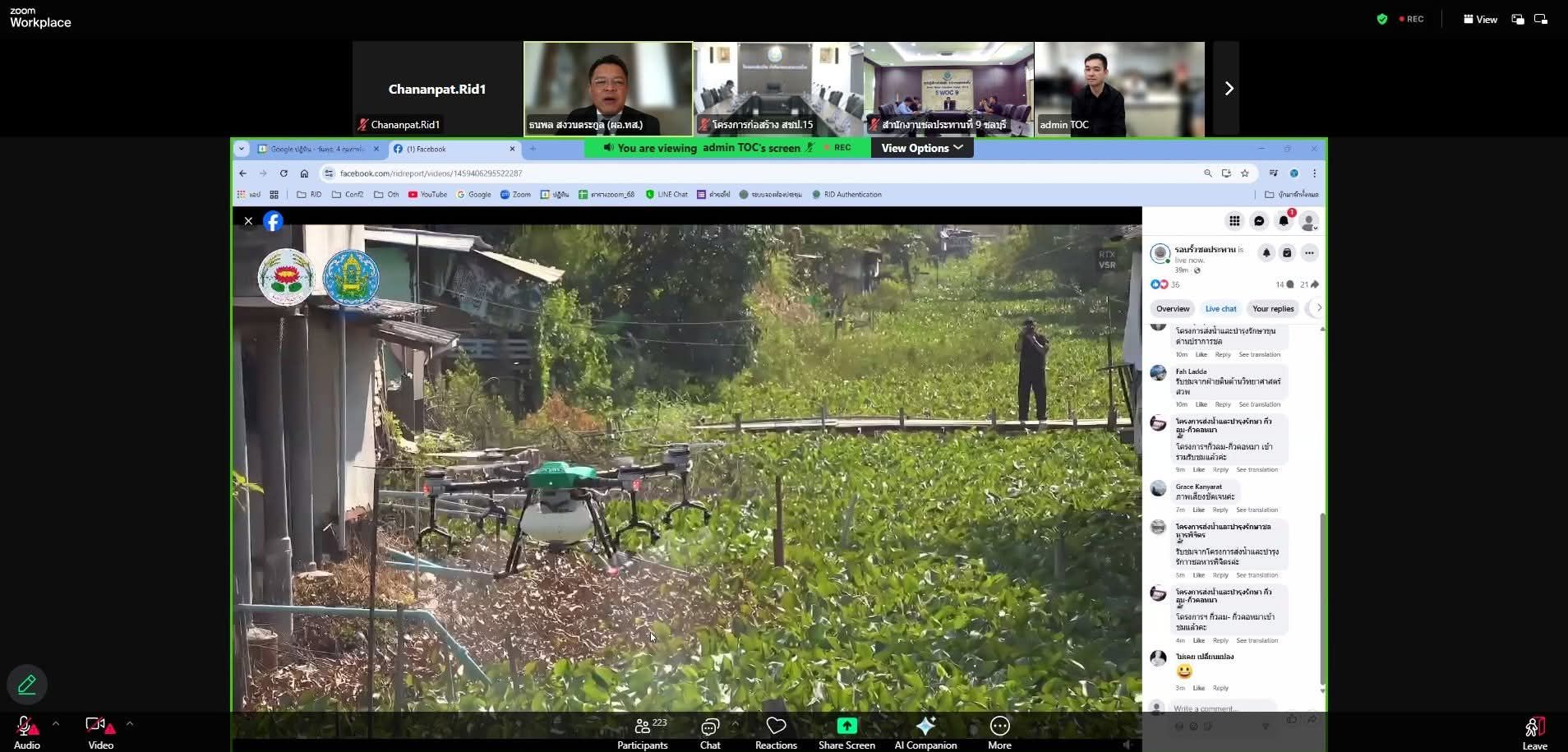The width and height of the screenshot is (1568, 752).
Task: Open the Participants panel
Action: (643, 731)
